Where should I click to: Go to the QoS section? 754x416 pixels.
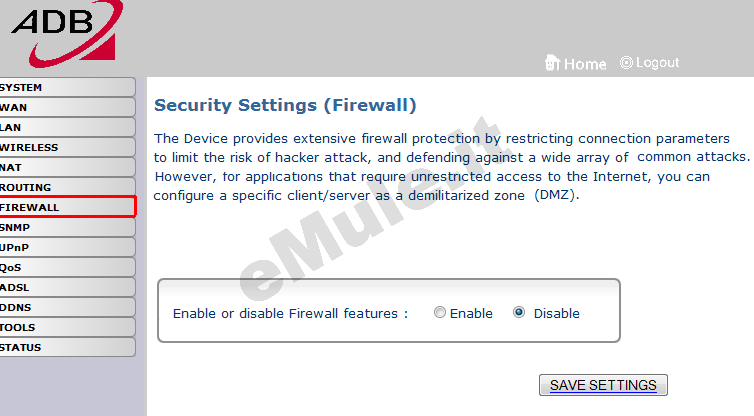67,267
